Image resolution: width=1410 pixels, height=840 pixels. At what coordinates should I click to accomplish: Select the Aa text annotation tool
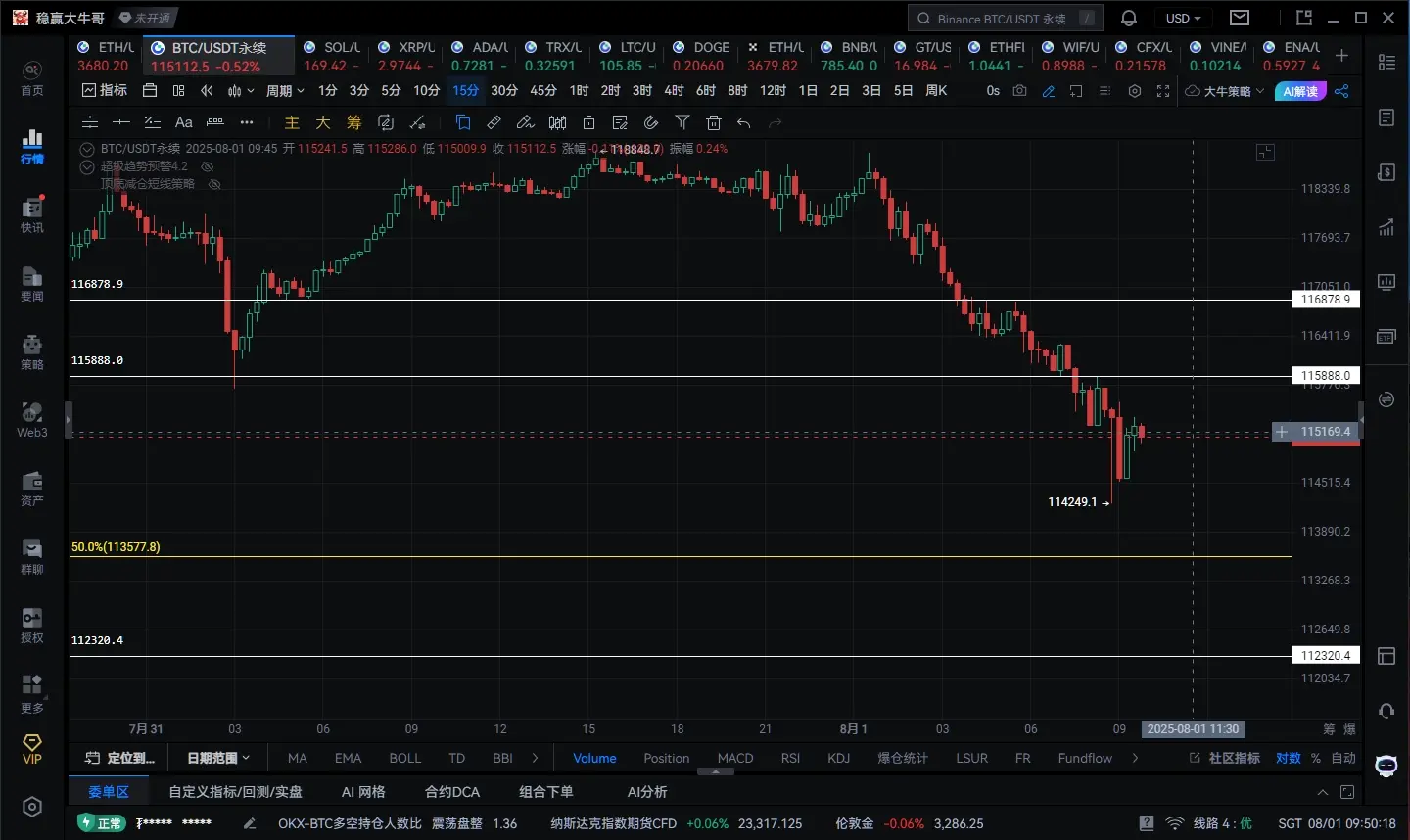coord(184,122)
